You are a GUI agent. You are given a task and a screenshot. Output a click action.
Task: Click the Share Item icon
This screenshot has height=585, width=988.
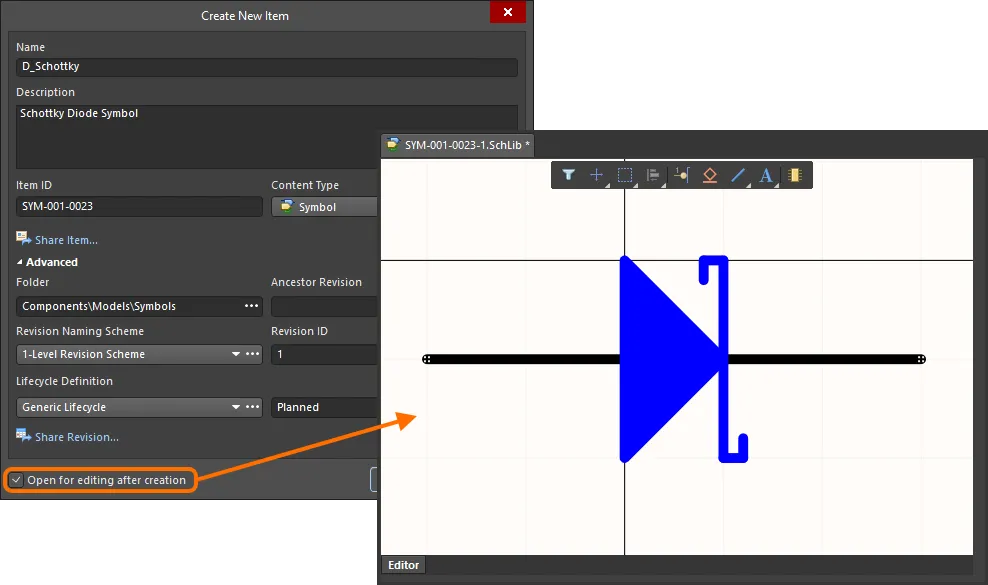(x=22, y=239)
